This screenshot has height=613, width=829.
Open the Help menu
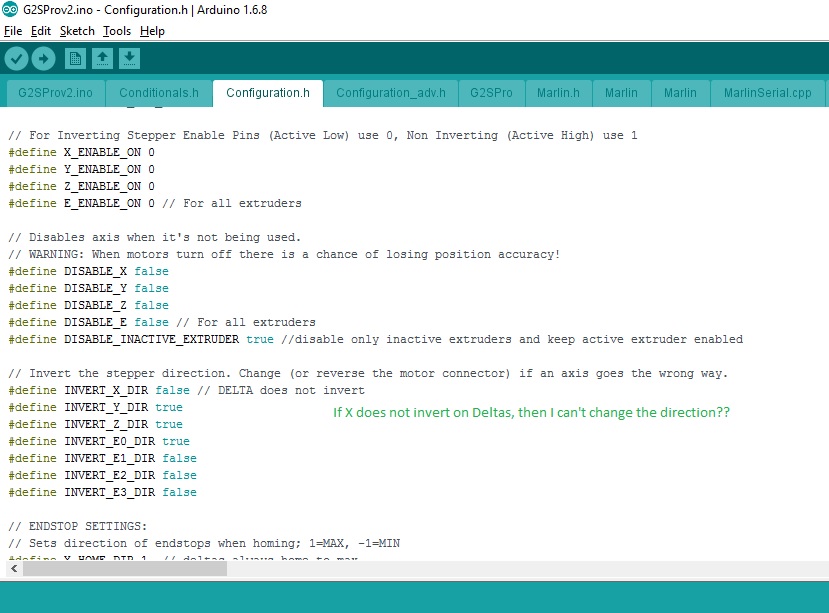click(152, 31)
